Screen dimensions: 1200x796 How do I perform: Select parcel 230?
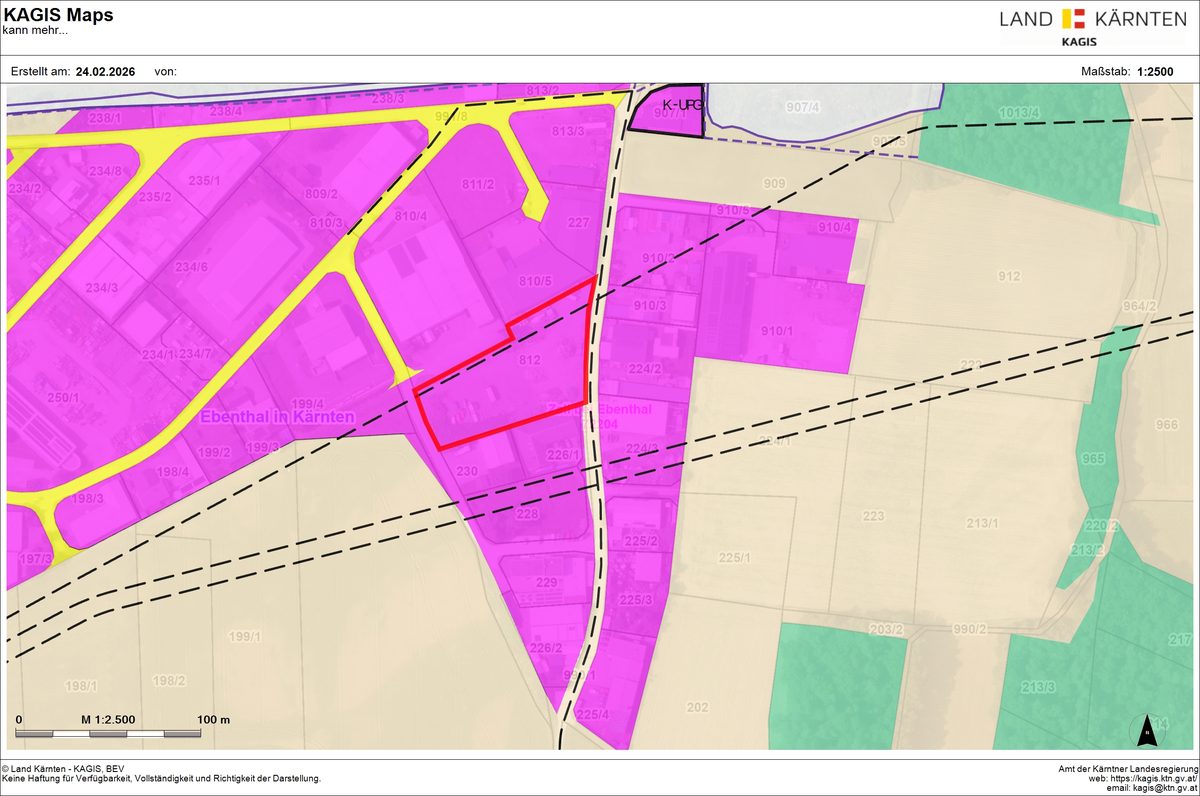[x=467, y=470]
